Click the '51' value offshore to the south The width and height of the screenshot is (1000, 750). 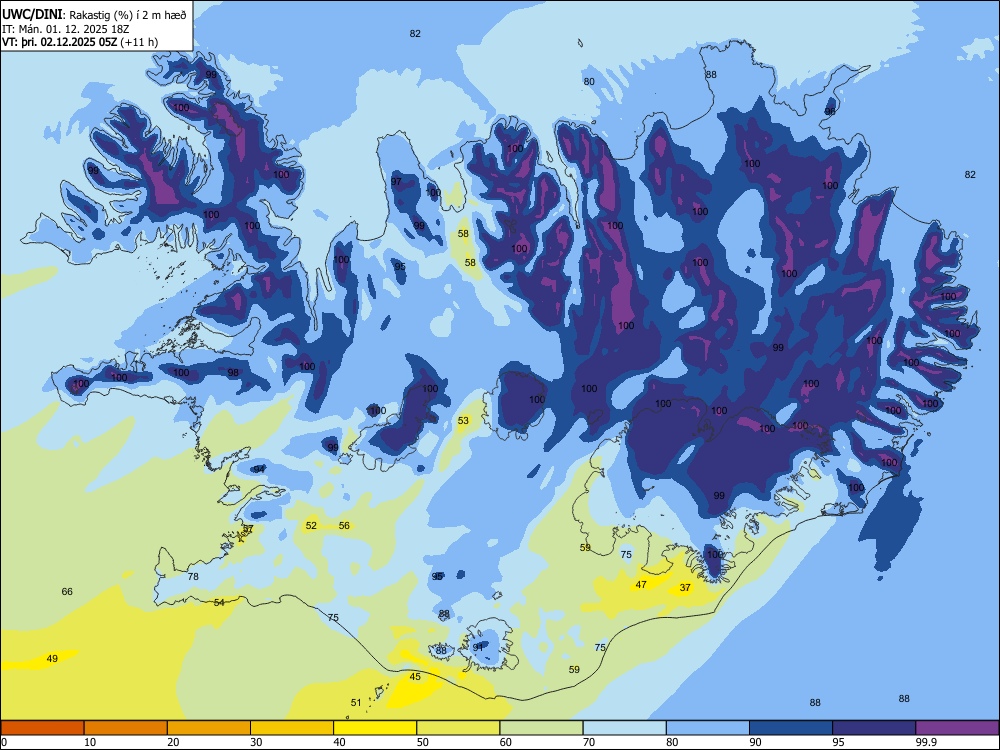[356, 702]
